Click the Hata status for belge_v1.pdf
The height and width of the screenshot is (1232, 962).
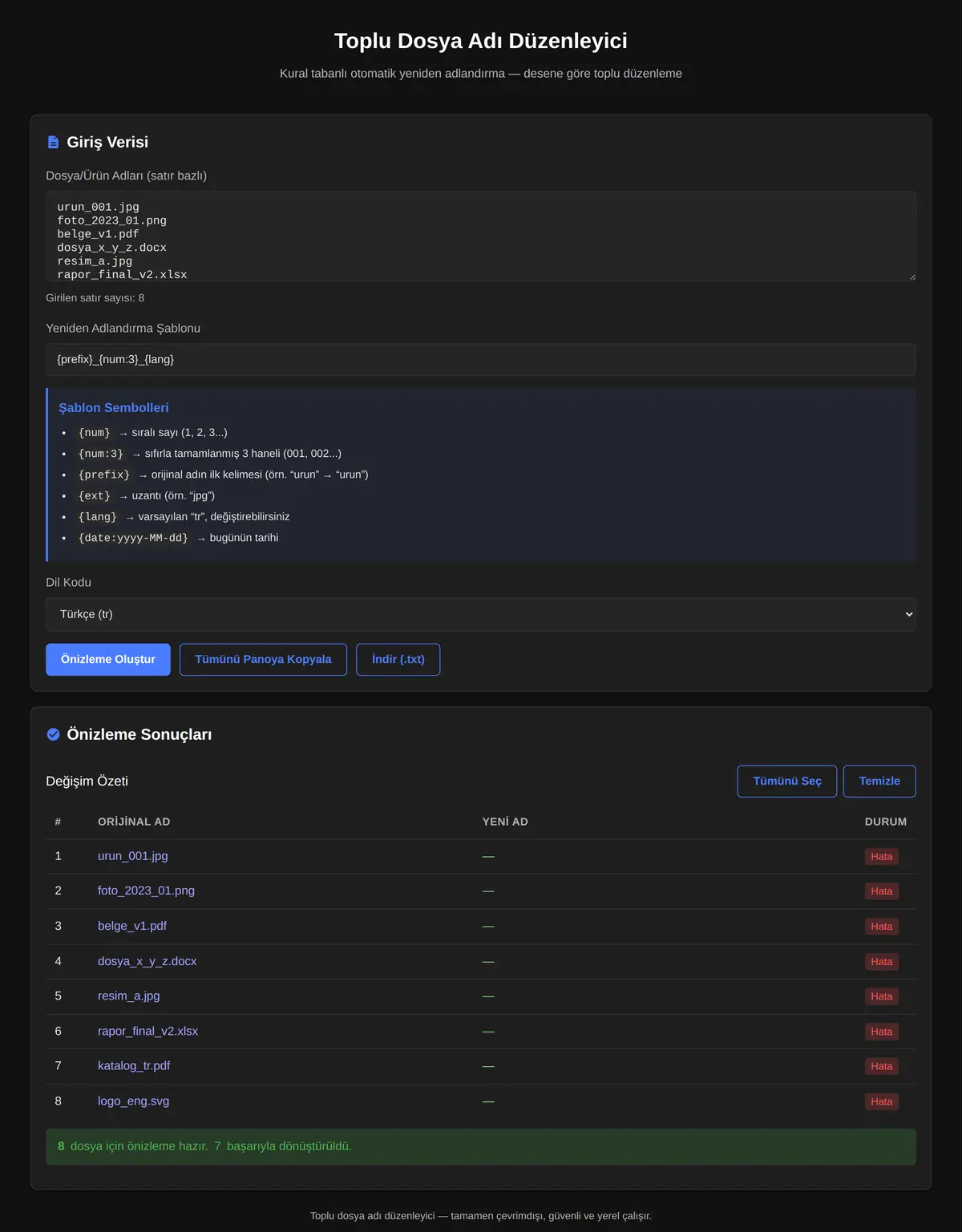click(882, 927)
